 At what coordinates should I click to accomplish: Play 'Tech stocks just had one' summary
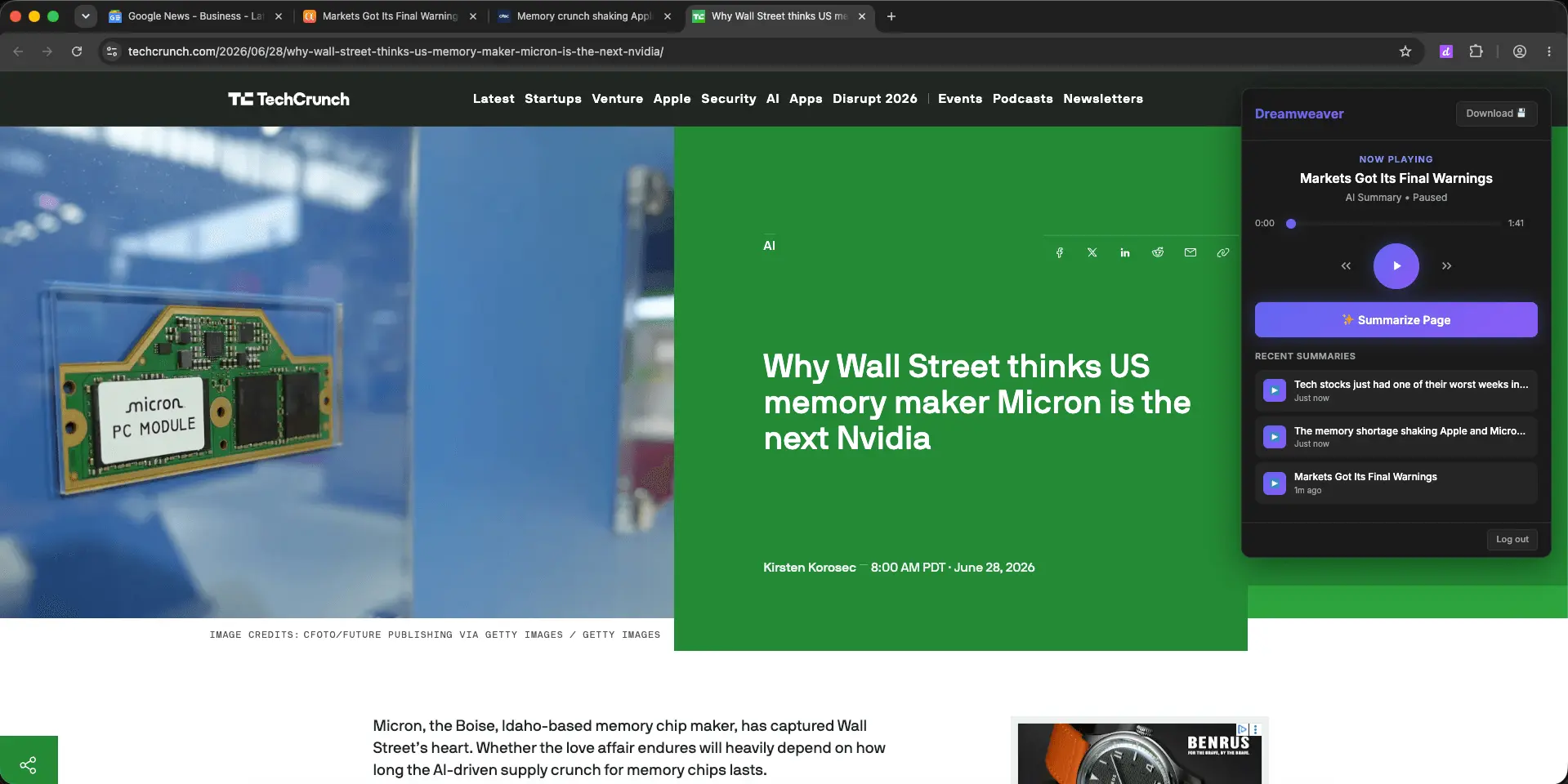[1274, 390]
